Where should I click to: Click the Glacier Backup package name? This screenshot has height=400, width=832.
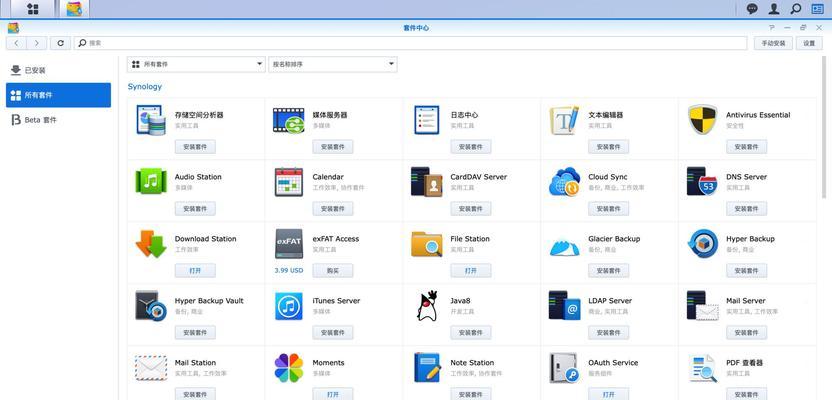pos(614,239)
